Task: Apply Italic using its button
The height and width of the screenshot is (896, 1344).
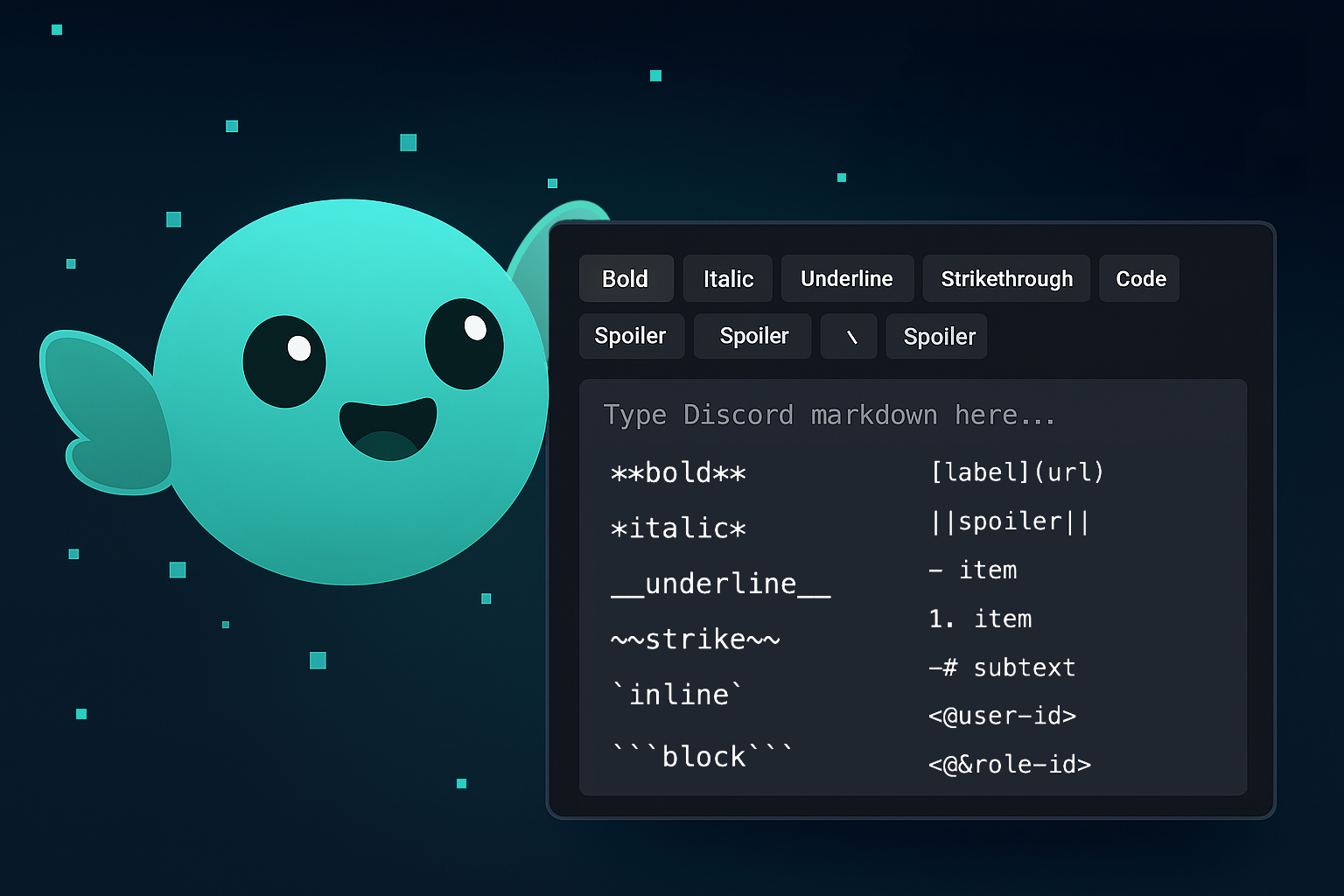Action: [728, 278]
